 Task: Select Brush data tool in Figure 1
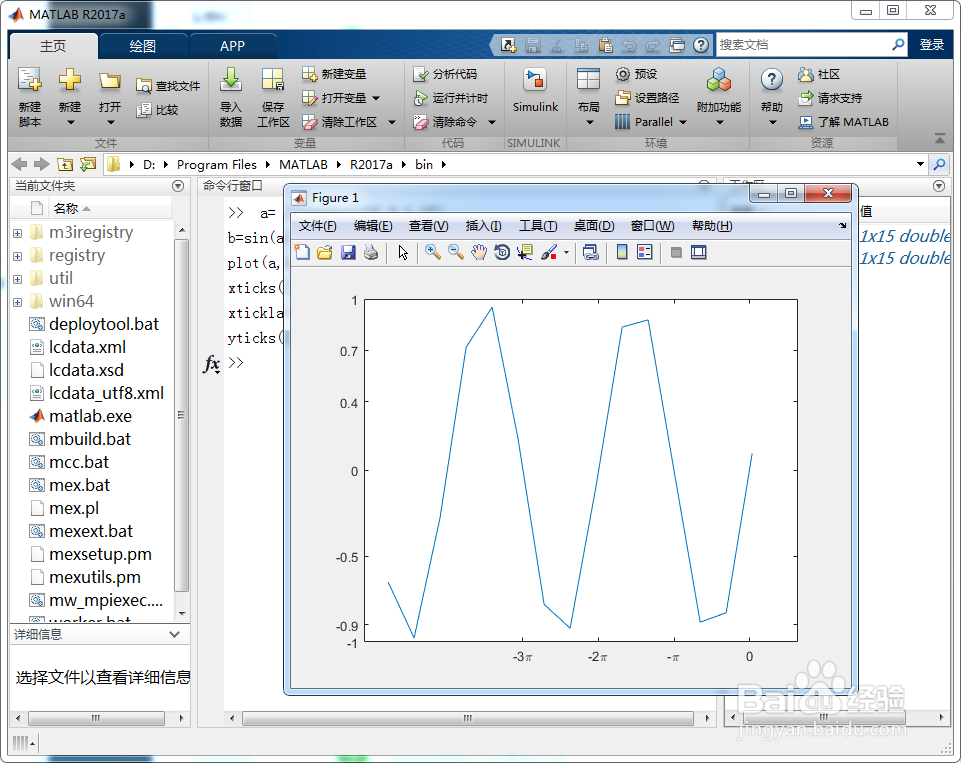coord(549,252)
